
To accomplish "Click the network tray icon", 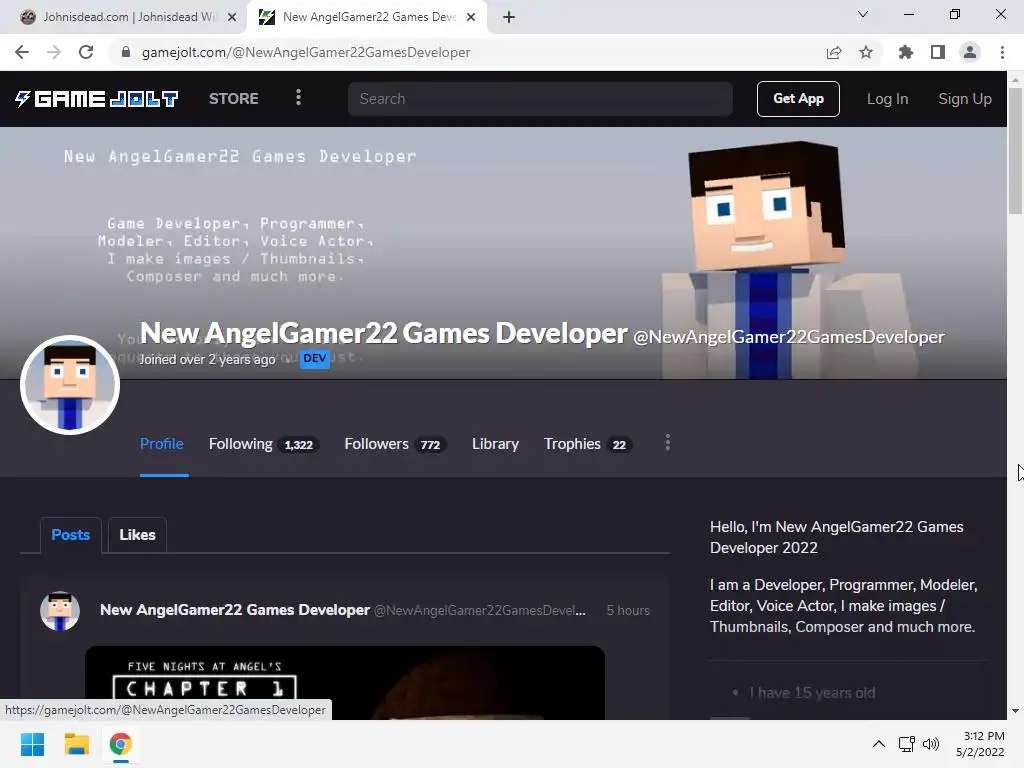I will pyautogui.click(x=906, y=744).
